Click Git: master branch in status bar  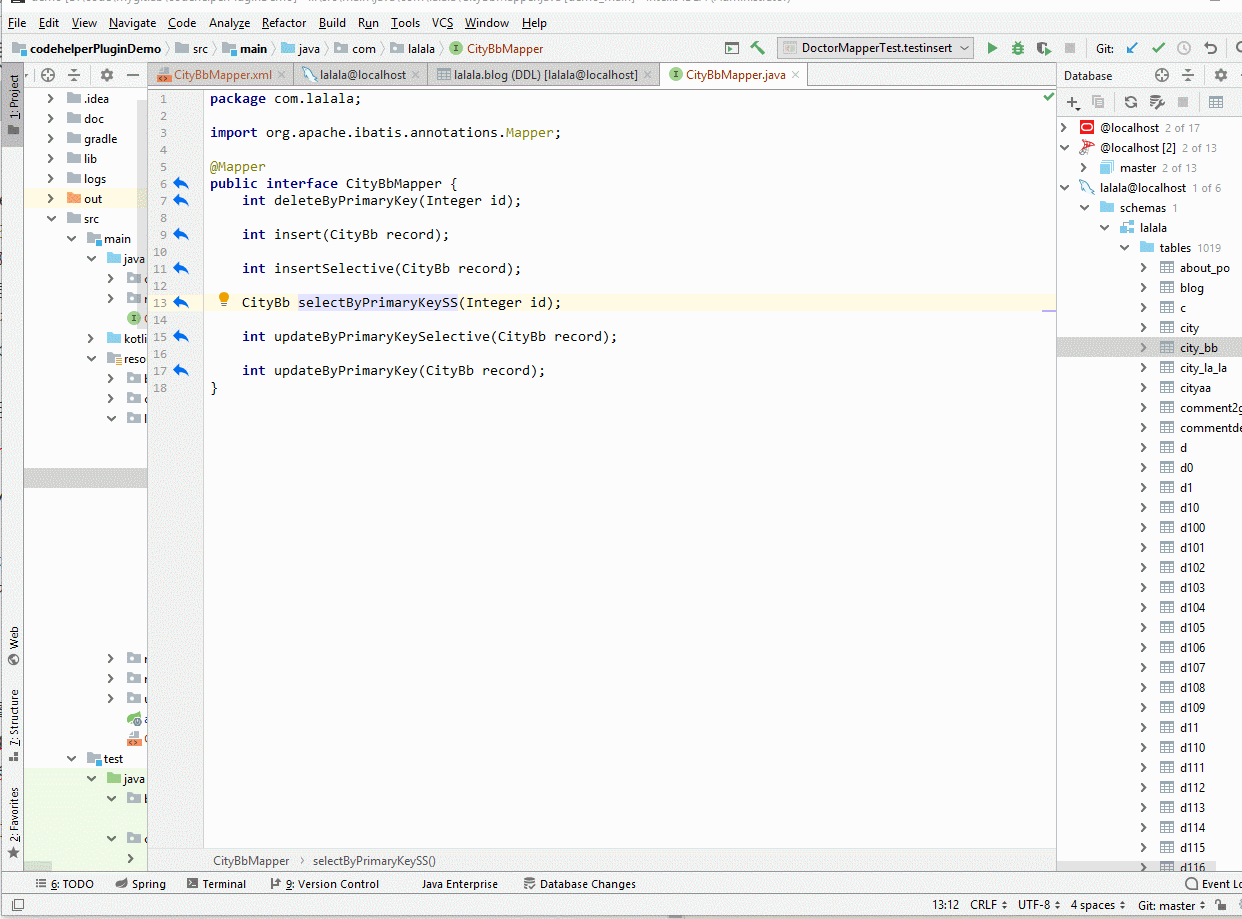(x=1172, y=905)
